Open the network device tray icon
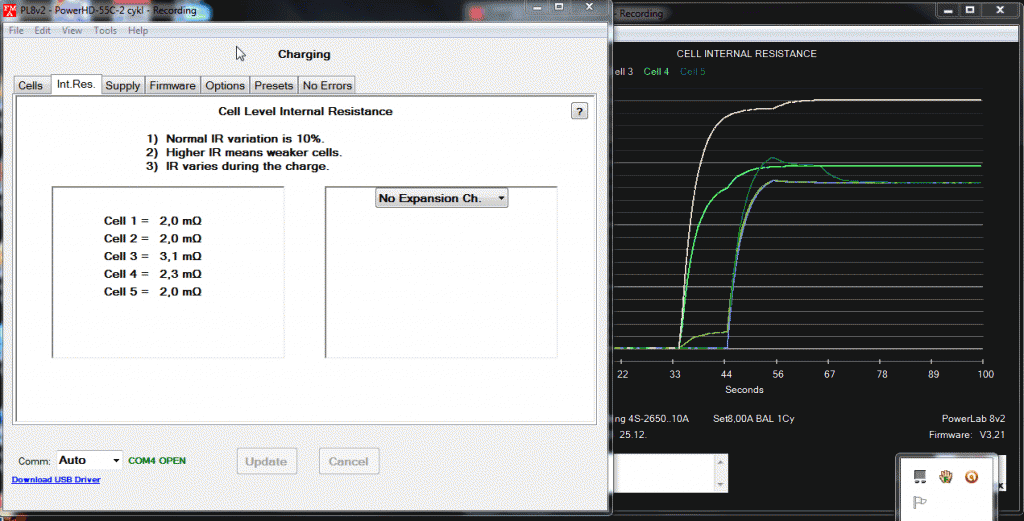Screen dimensions: 1024x521 click(920, 476)
